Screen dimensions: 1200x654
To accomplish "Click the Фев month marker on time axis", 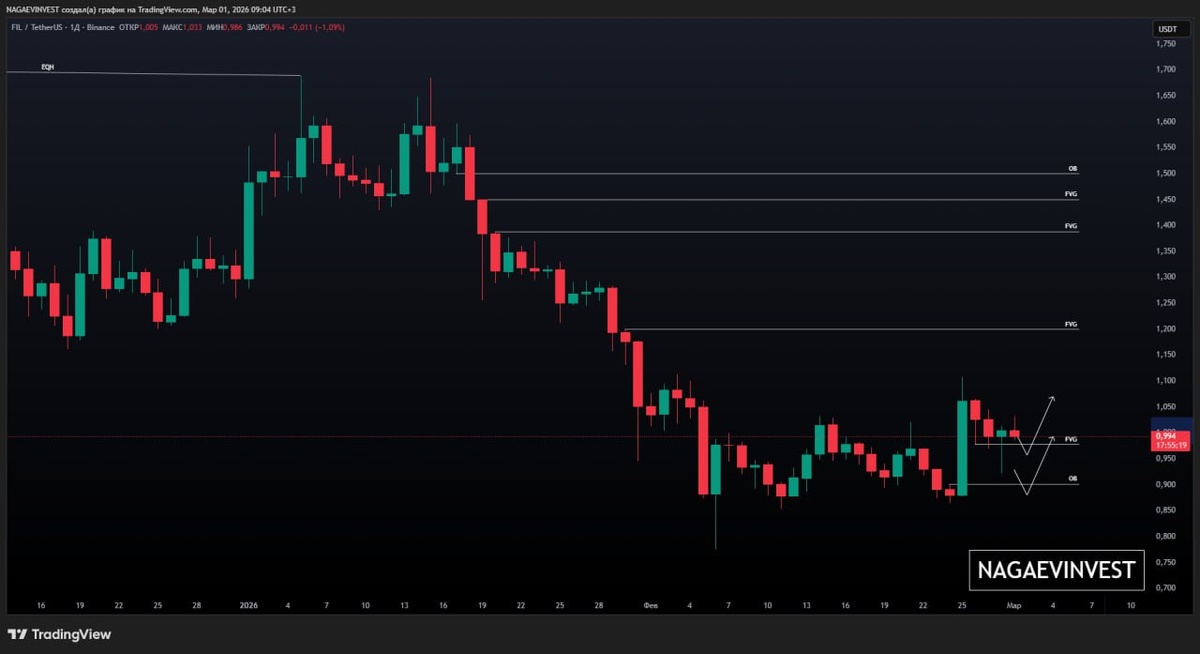I will pyautogui.click(x=651, y=605).
